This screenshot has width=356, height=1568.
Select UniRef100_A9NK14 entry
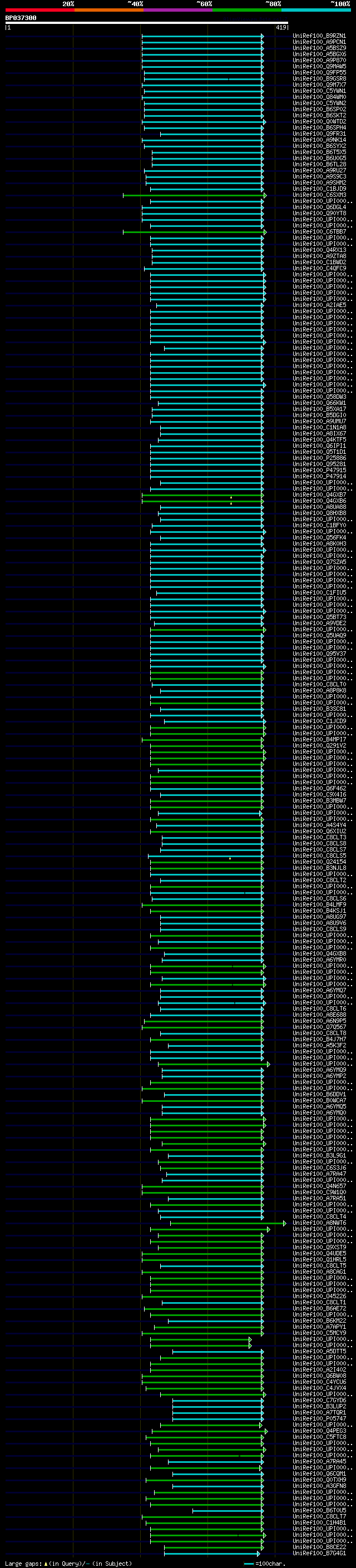pyautogui.click(x=319, y=140)
